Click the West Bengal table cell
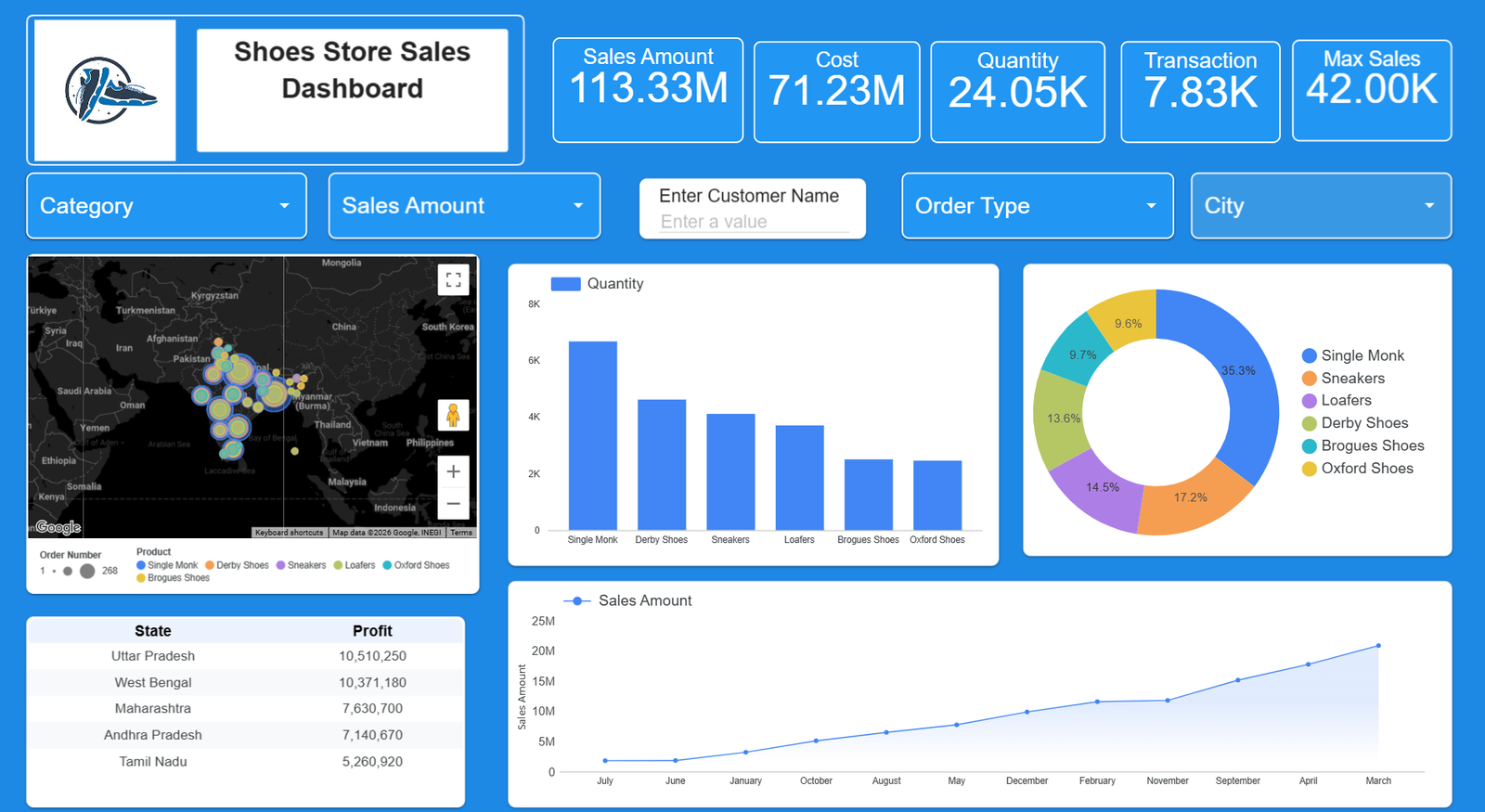Screen dimensions: 1485x812 tap(153, 683)
